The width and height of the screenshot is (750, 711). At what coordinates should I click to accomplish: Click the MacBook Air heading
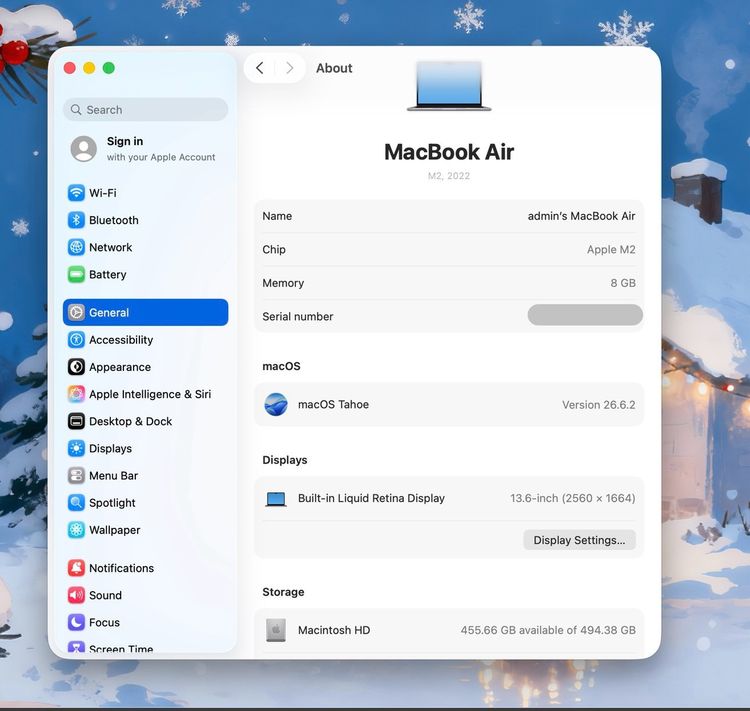[449, 152]
